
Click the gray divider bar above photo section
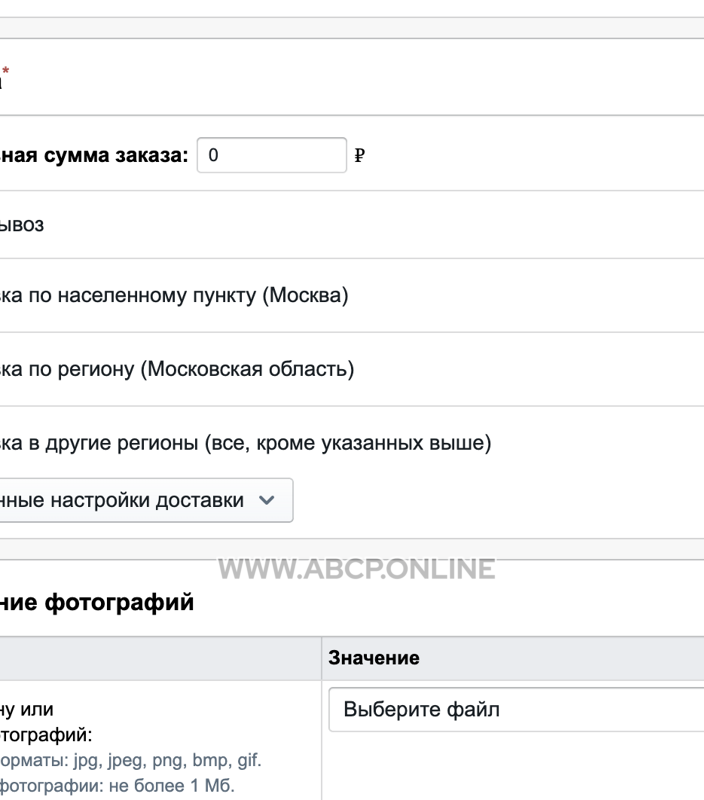[352, 549]
